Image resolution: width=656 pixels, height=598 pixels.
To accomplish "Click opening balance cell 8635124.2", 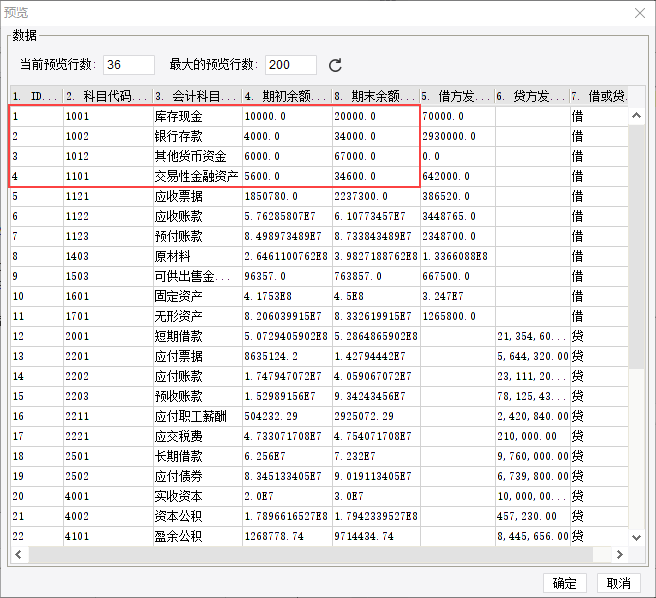I will coord(287,357).
